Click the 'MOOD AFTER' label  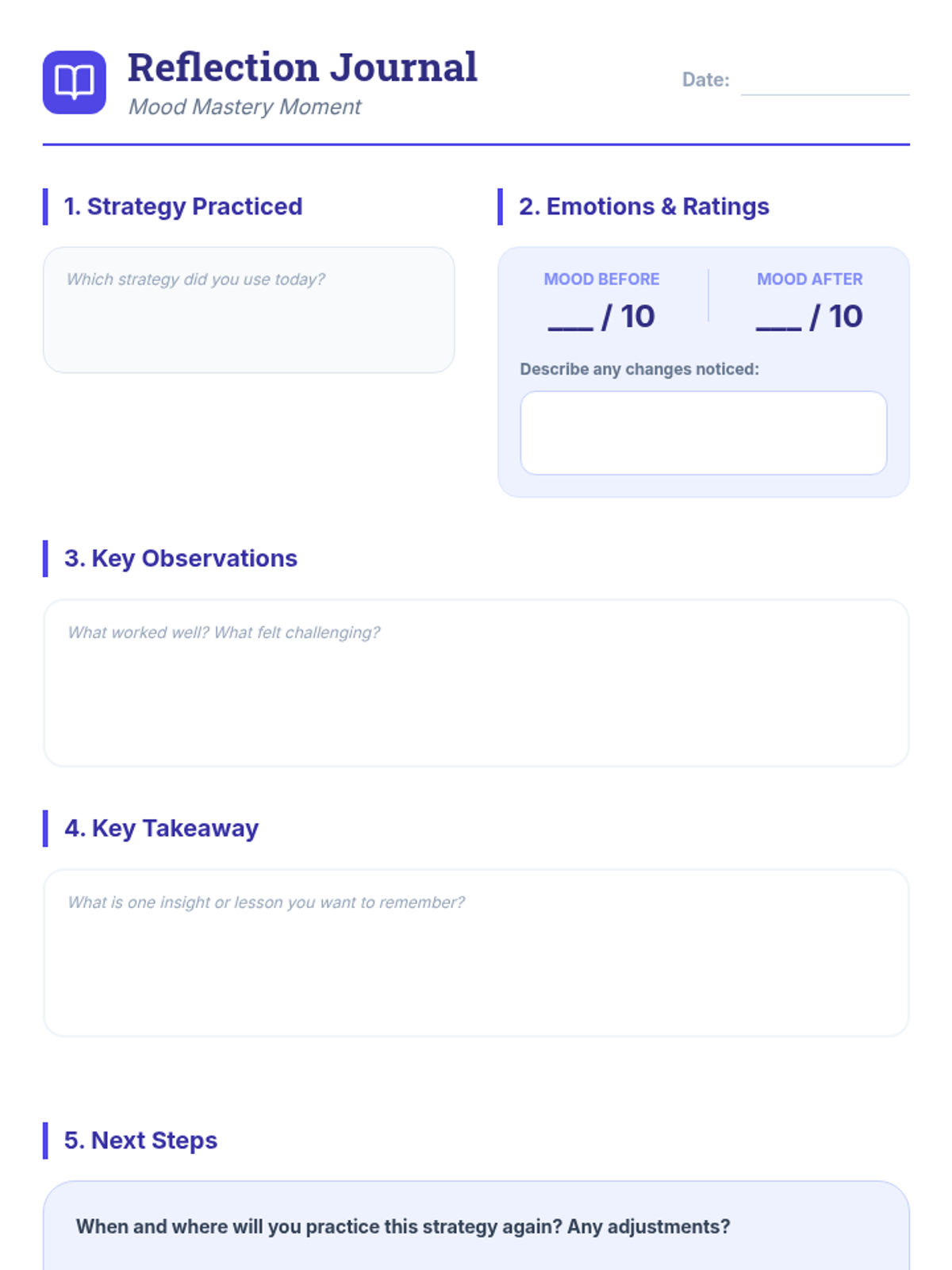click(809, 279)
